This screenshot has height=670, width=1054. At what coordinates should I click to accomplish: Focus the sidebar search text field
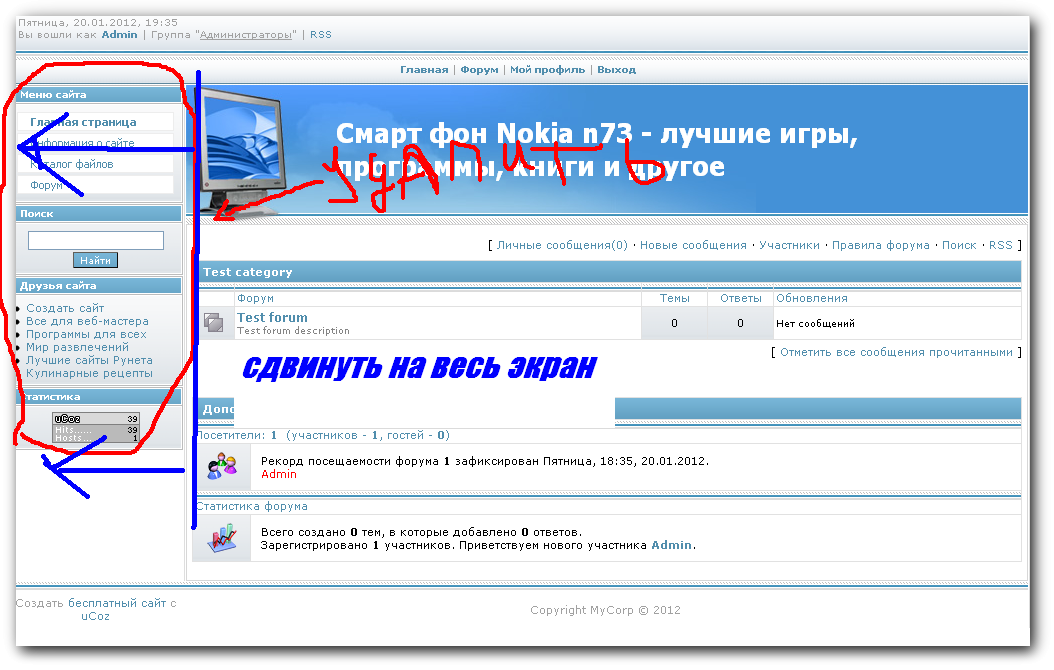point(96,241)
